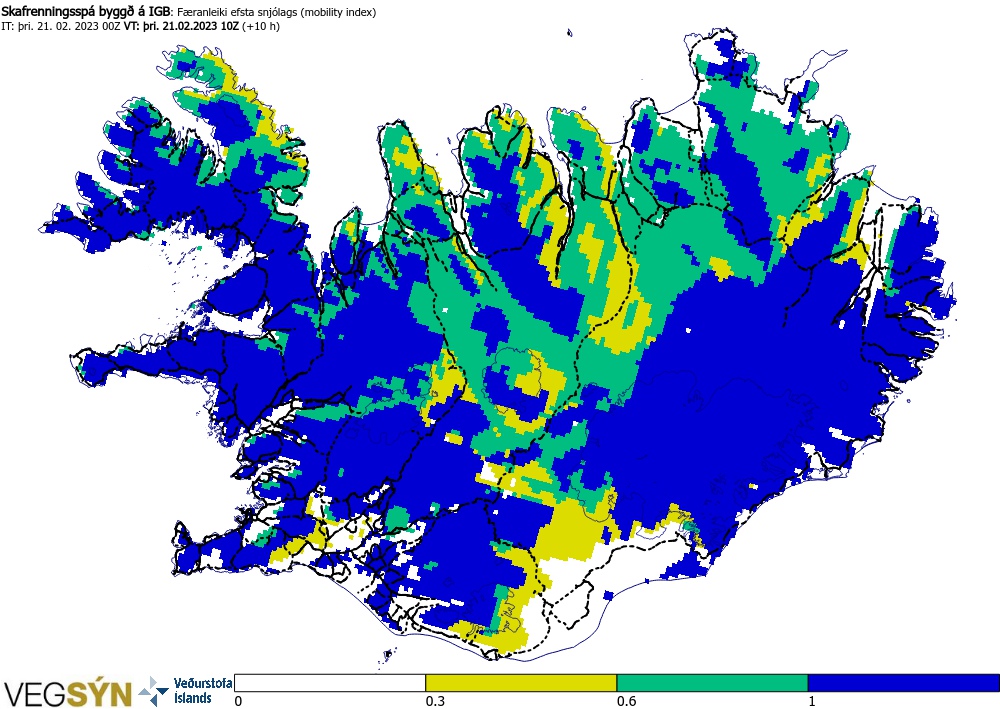Viewport: 1000px width, 709px height.
Task: Click the legend label '0.6'
Action: [x=626, y=701]
